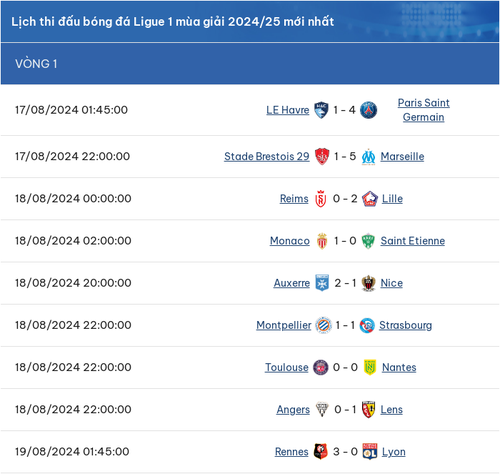Screen dimensions: 500x474
Task: Click the Marseille club crest icon
Action: pyautogui.click(x=368, y=157)
